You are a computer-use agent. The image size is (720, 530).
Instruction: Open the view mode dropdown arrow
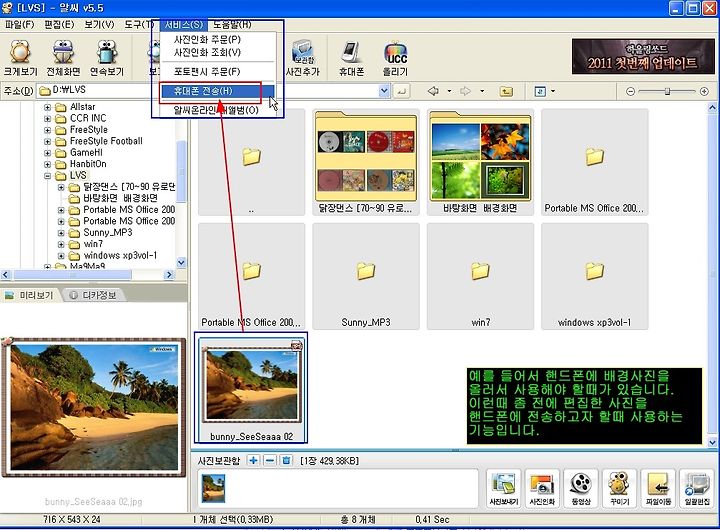[x=553, y=91]
